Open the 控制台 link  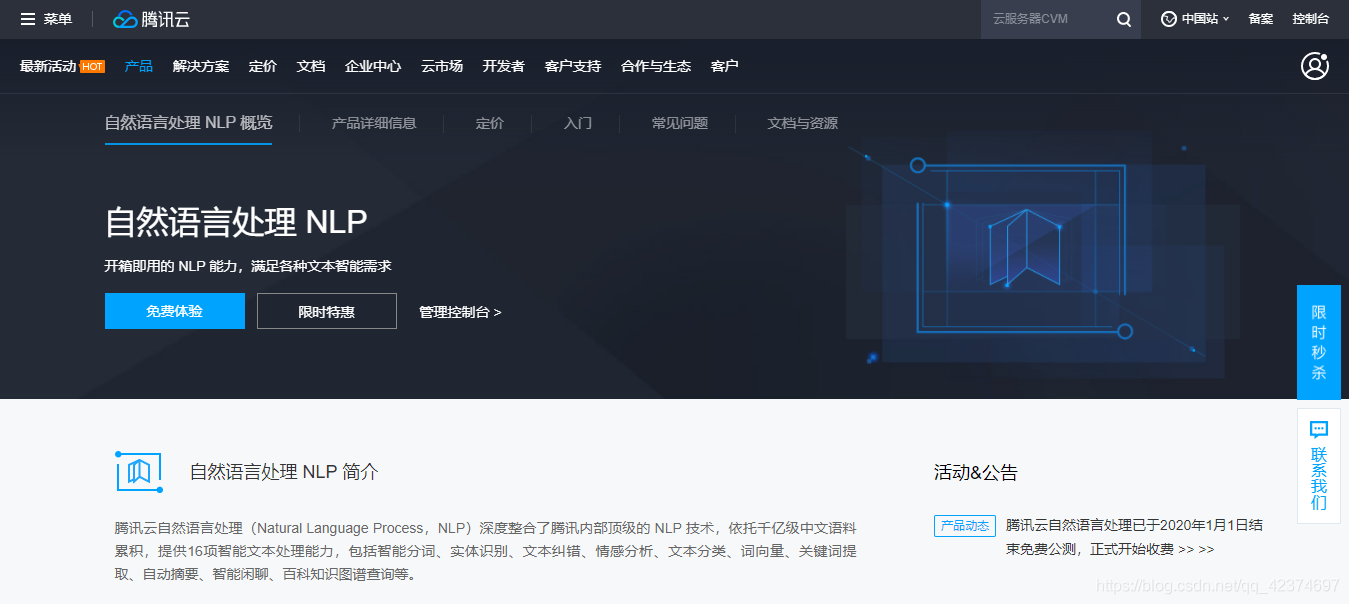pyautogui.click(x=1310, y=19)
